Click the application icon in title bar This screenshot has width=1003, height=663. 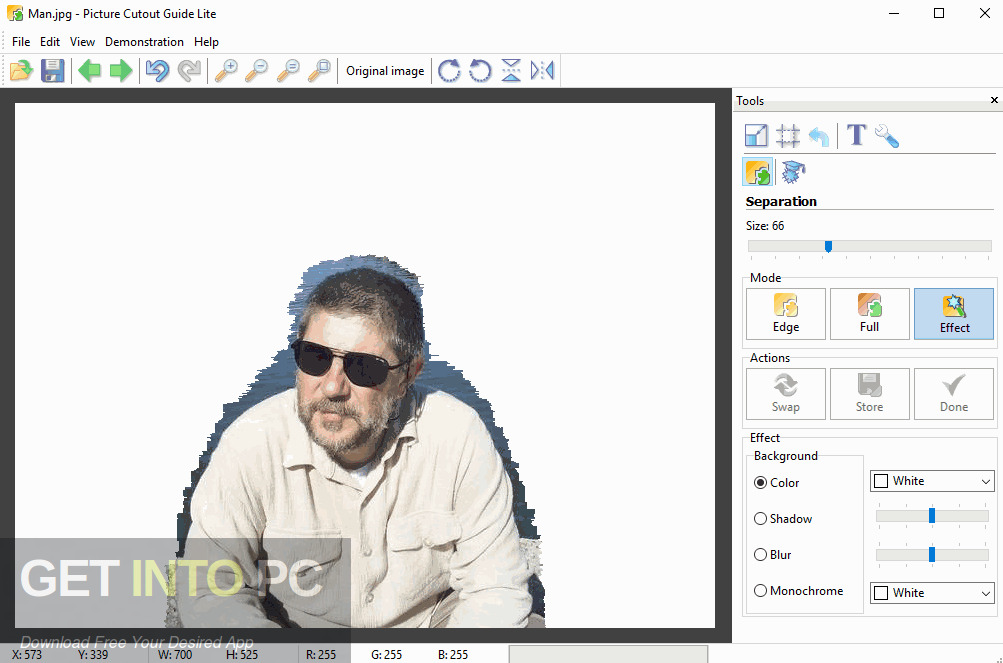(x=15, y=13)
